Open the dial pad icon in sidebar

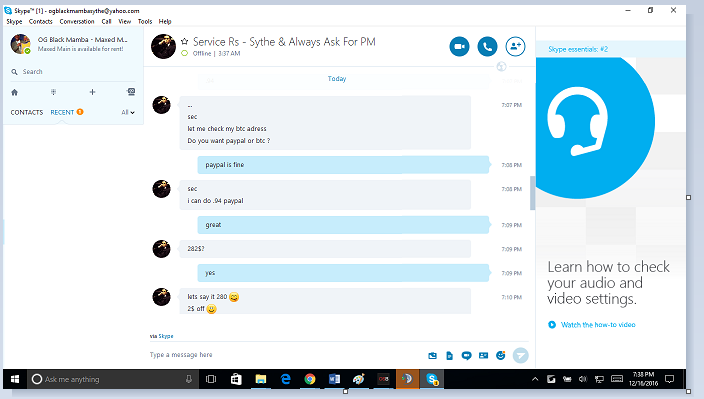(53, 92)
